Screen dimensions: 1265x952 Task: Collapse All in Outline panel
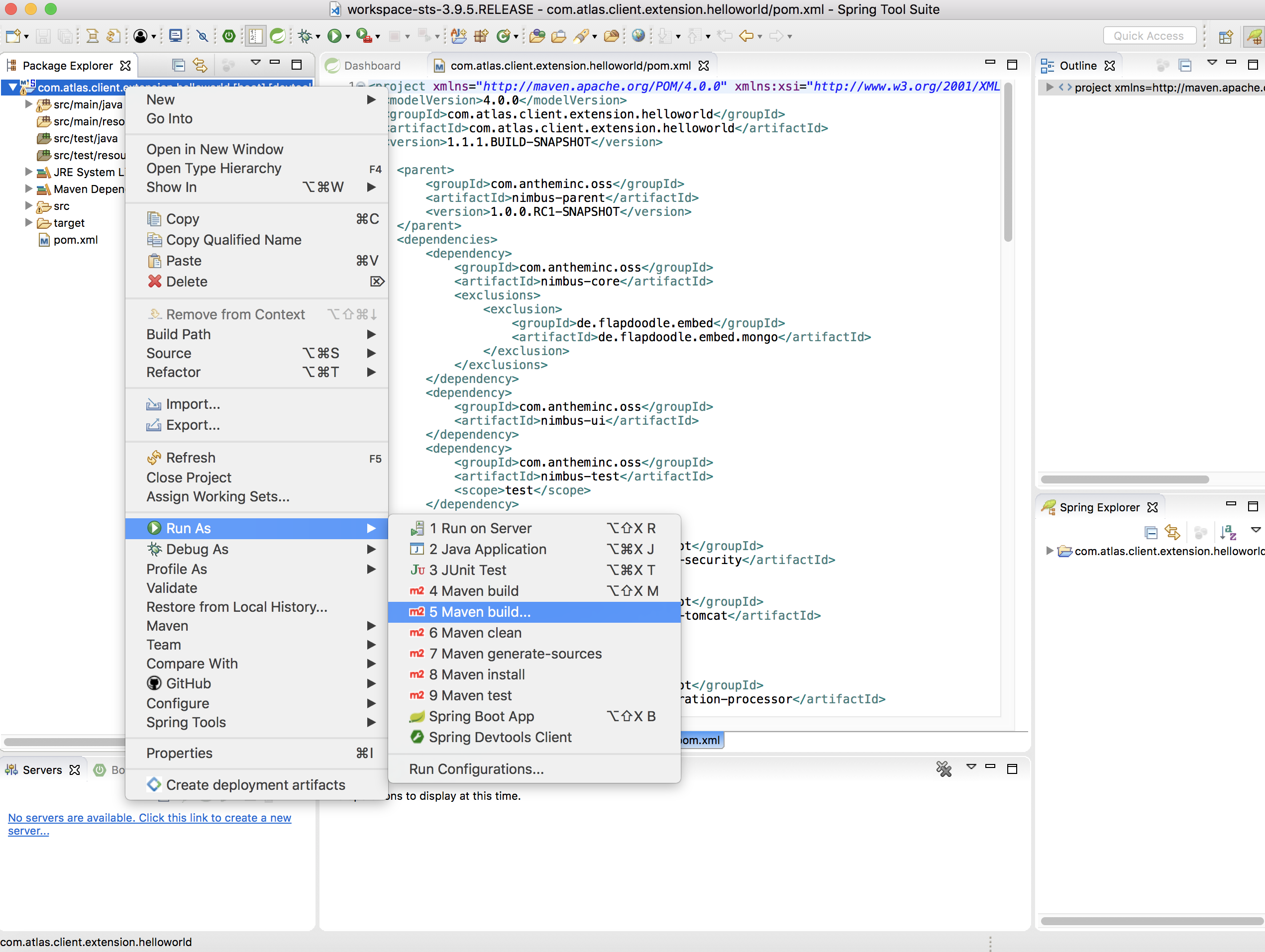(1185, 65)
